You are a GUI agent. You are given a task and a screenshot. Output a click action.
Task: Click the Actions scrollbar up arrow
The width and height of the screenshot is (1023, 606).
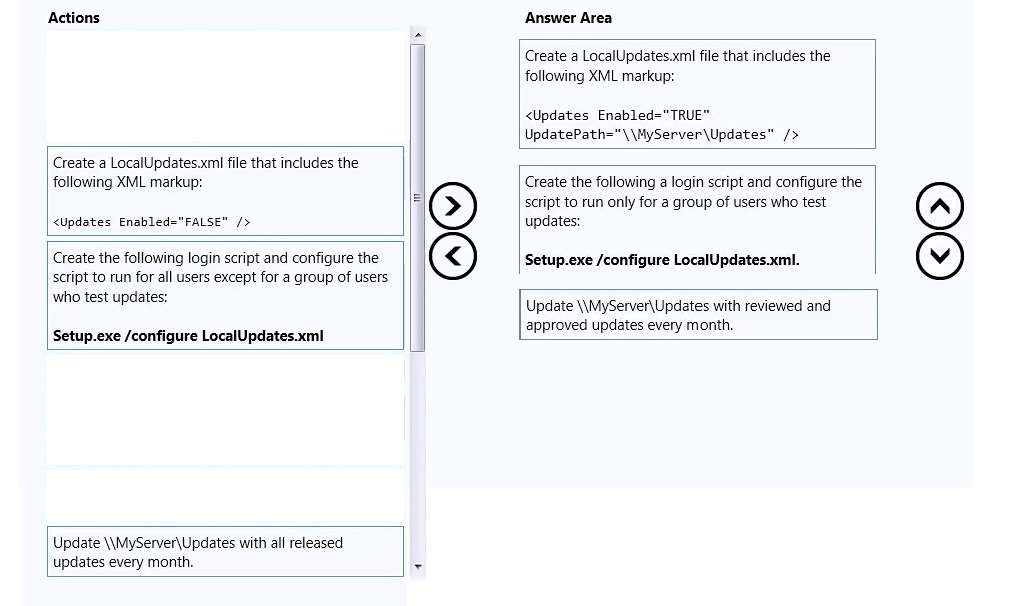(418, 35)
